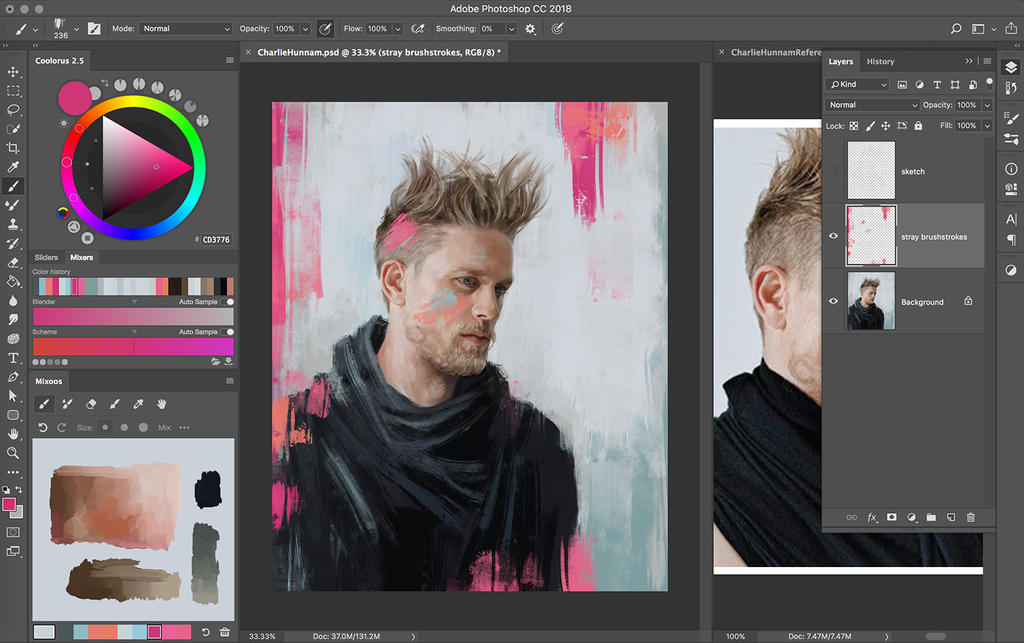Choose the Horizontal Type tool
The height and width of the screenshot is (643, 1024).
[x=14, y=357]
